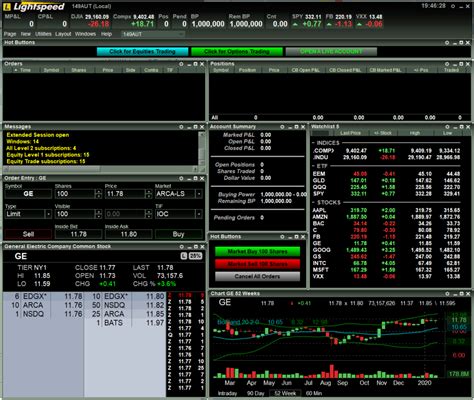474x400 pixels.
Task: Click the Market Buy 100 Shares hot button
Action: pyautogui.click(x=257, y=252)
